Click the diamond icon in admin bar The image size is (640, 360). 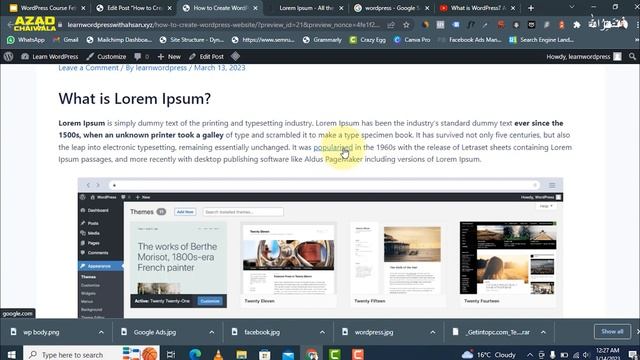tap(235, 56)
